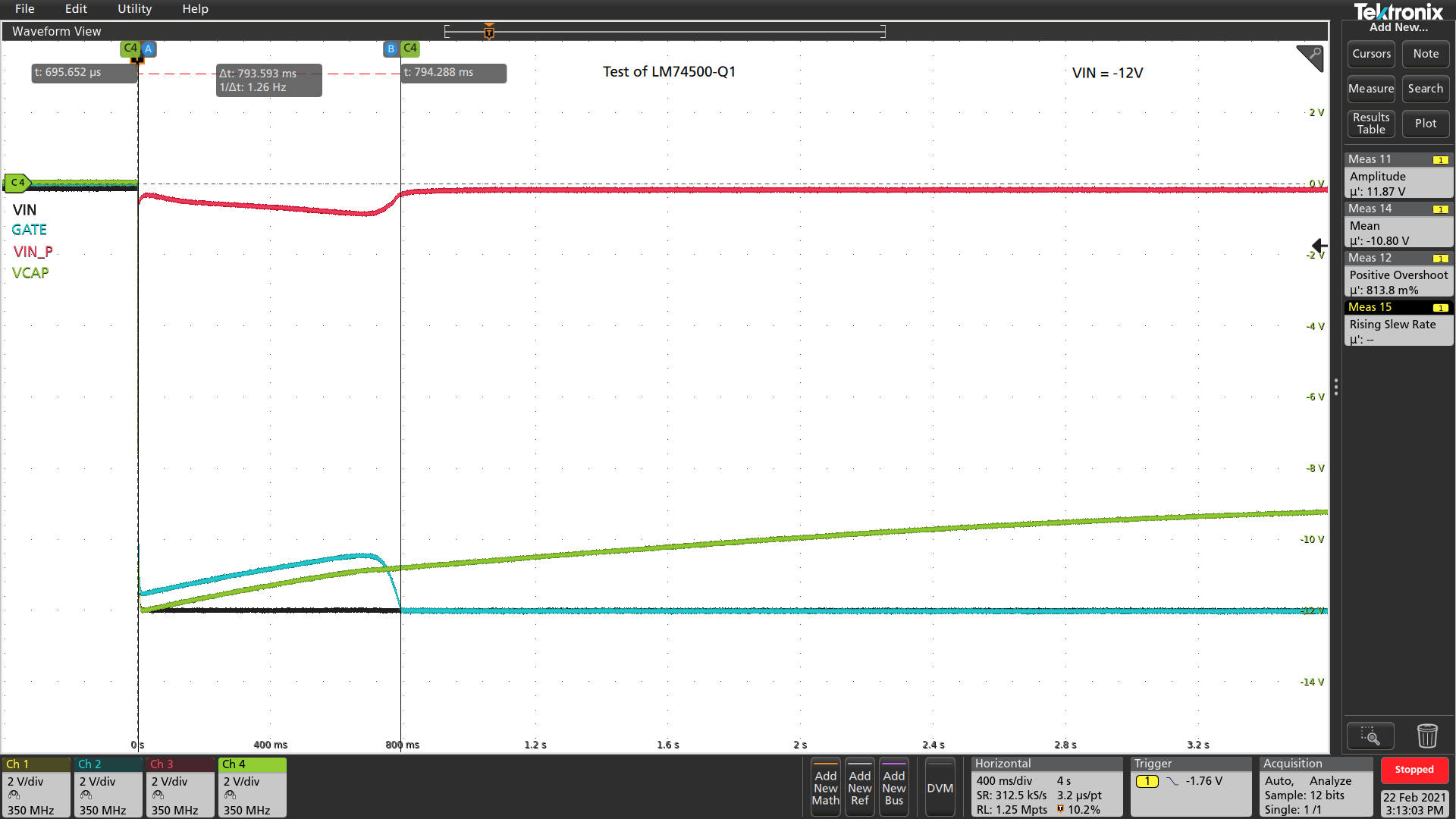Click the orange trigger position marker
Viewport: 1456px width, 819px height.
(489, 32)
